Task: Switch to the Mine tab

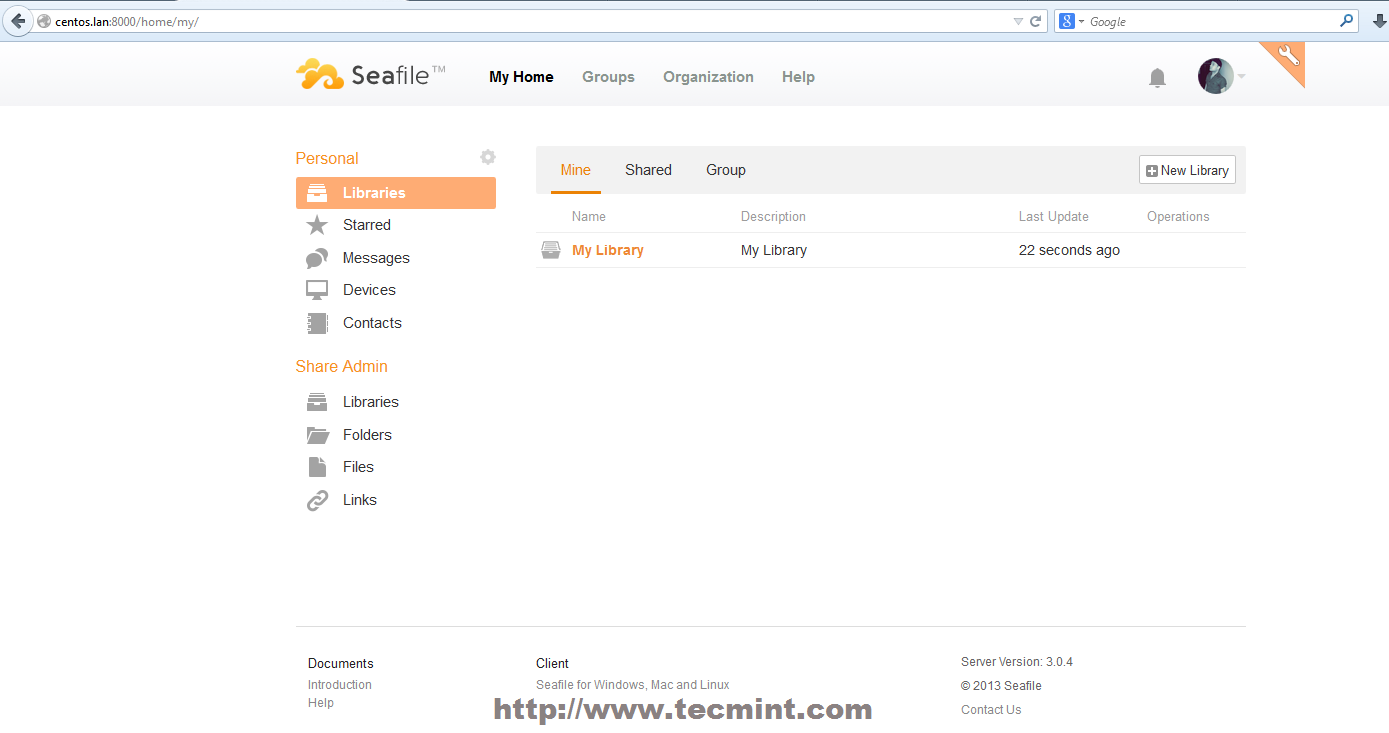Action: (x=575, y=170)
